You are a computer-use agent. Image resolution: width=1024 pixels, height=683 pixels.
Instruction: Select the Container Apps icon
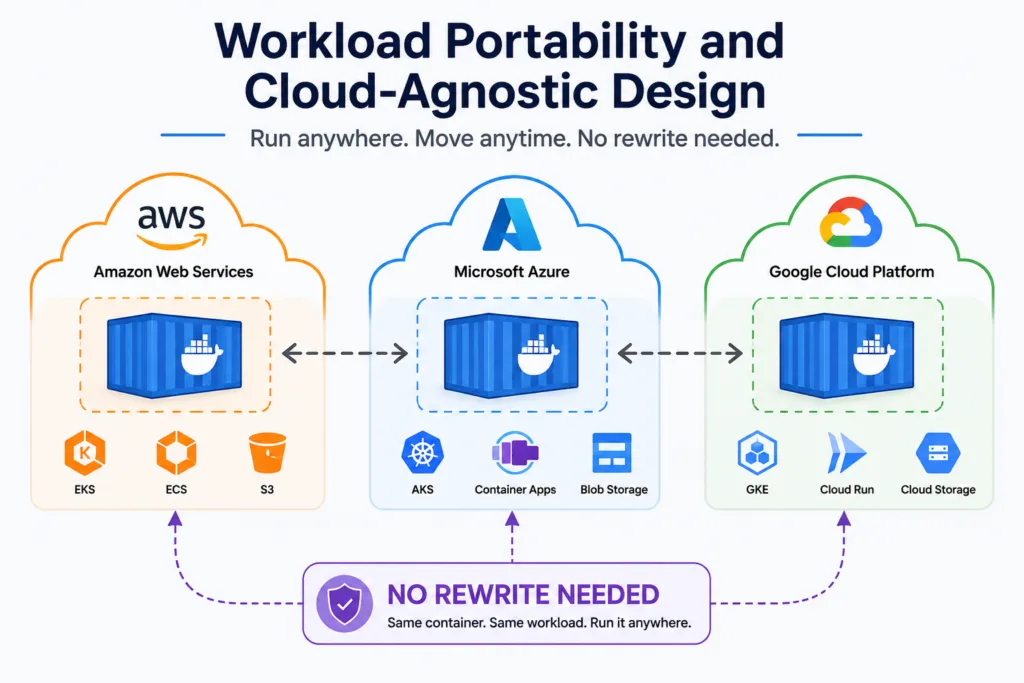click(515, 453)
